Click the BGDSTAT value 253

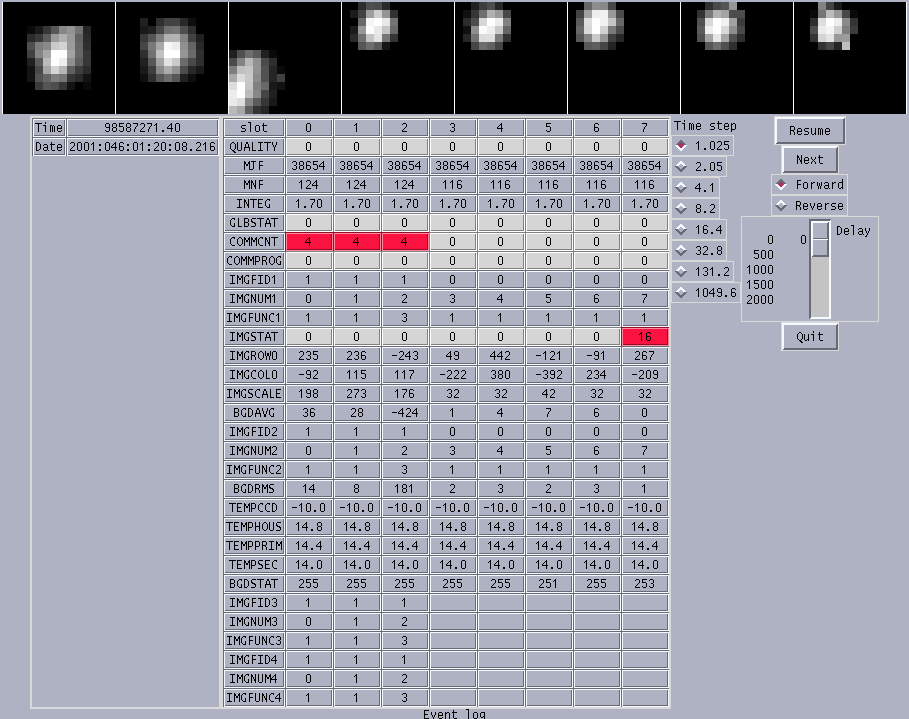click(x=645, y=584)
